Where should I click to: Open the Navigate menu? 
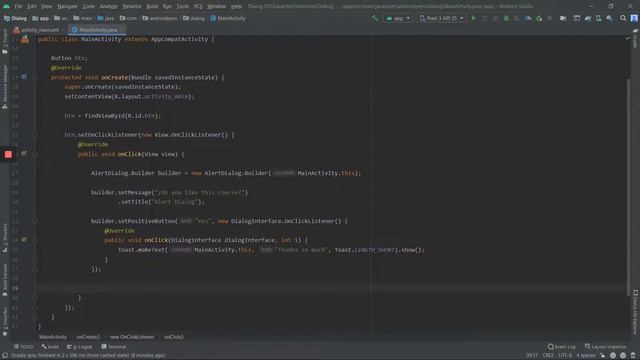[67, 6]
